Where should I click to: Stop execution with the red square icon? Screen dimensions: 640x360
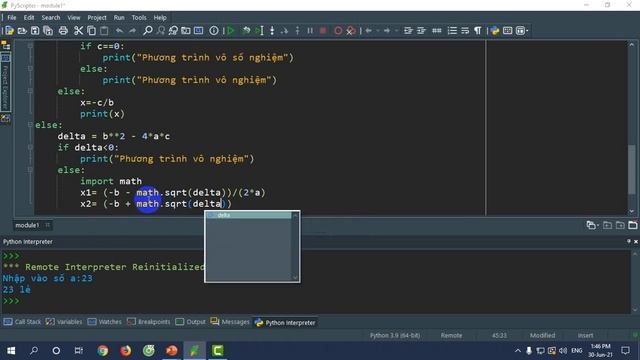pyautogui.click(x=323, y=31)
